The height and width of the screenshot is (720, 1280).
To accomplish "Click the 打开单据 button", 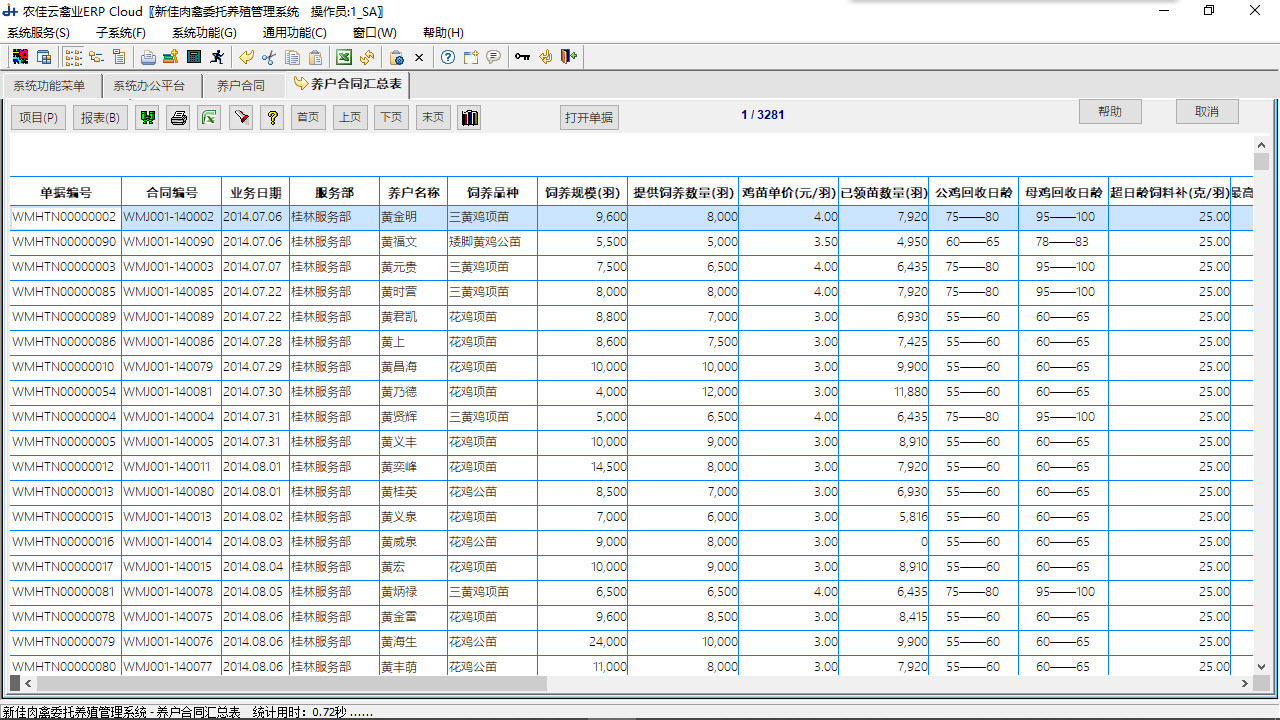I will [x=589, y=117].
